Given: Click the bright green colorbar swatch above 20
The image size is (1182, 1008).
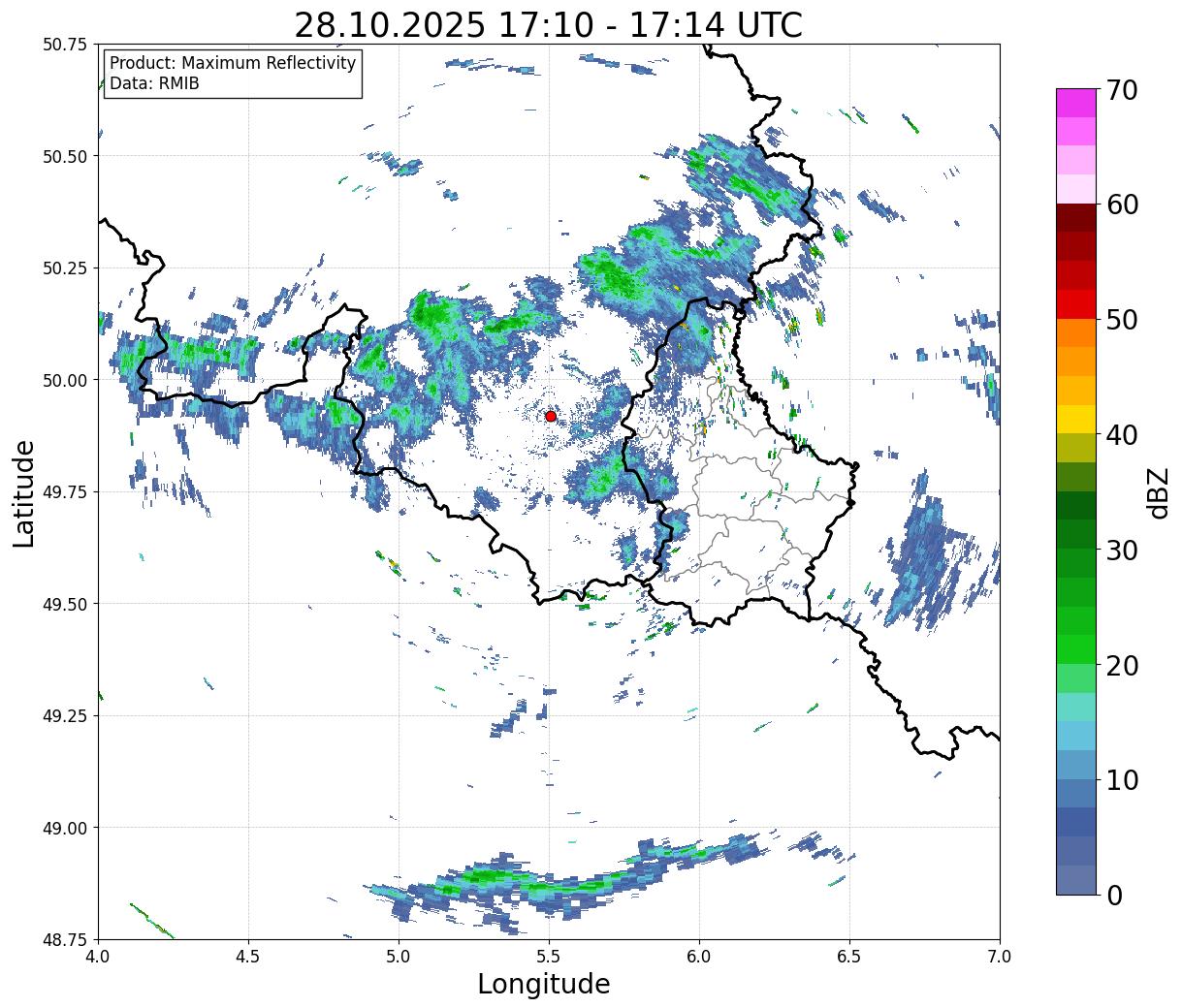Looking at the screenshot, I should (x=1076, y=649).
